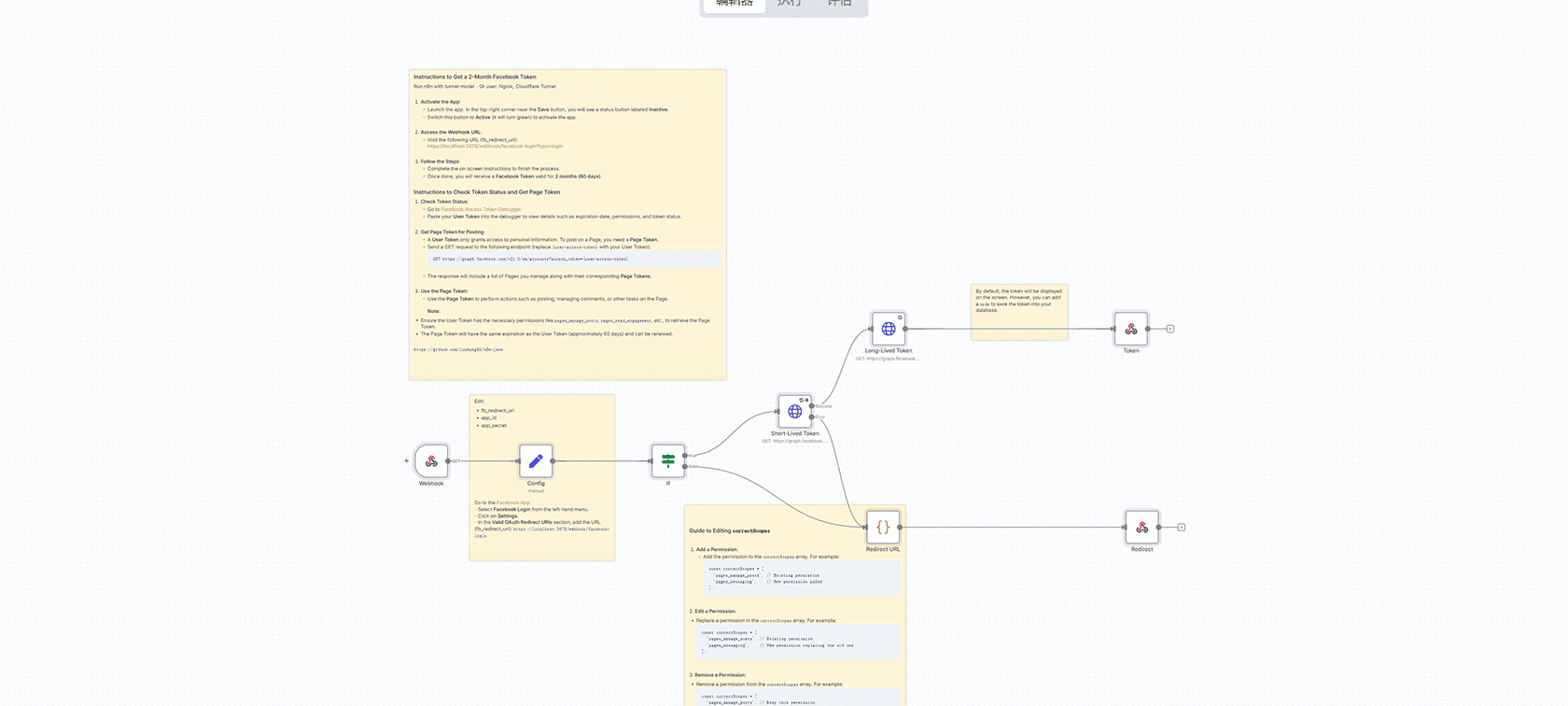Click the Short-Lived Token Success output port

click(x=812, y=406)
